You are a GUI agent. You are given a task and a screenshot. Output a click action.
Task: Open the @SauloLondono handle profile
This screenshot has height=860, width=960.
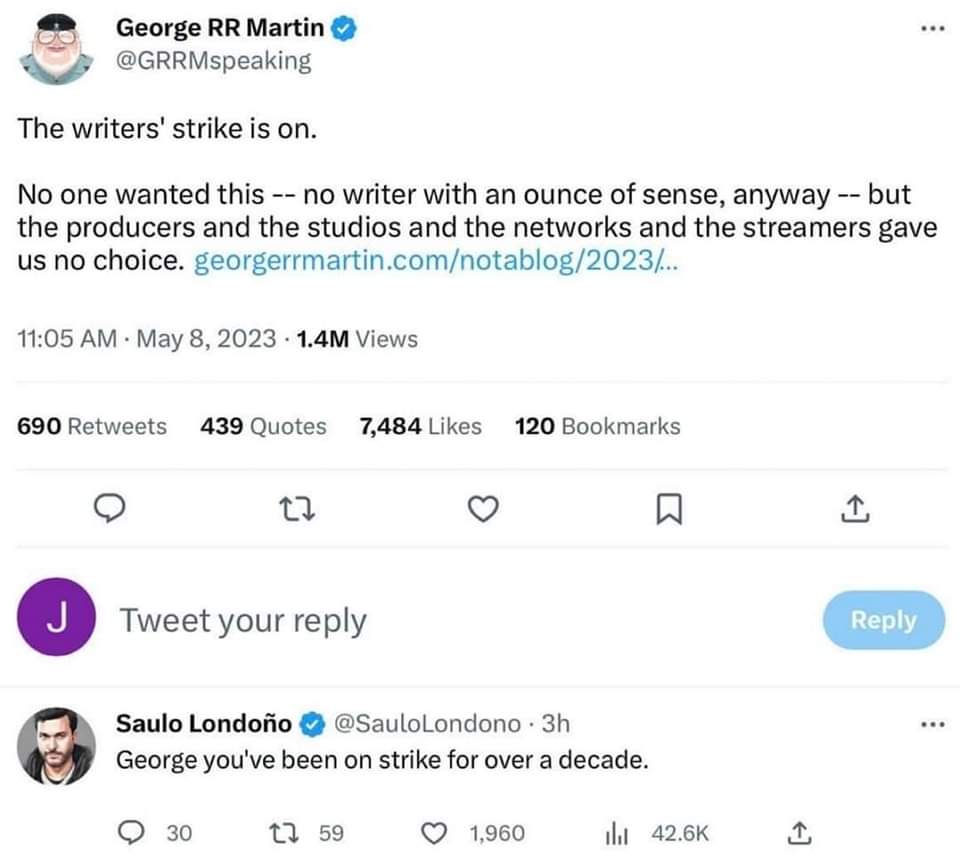tap(426, 723)
